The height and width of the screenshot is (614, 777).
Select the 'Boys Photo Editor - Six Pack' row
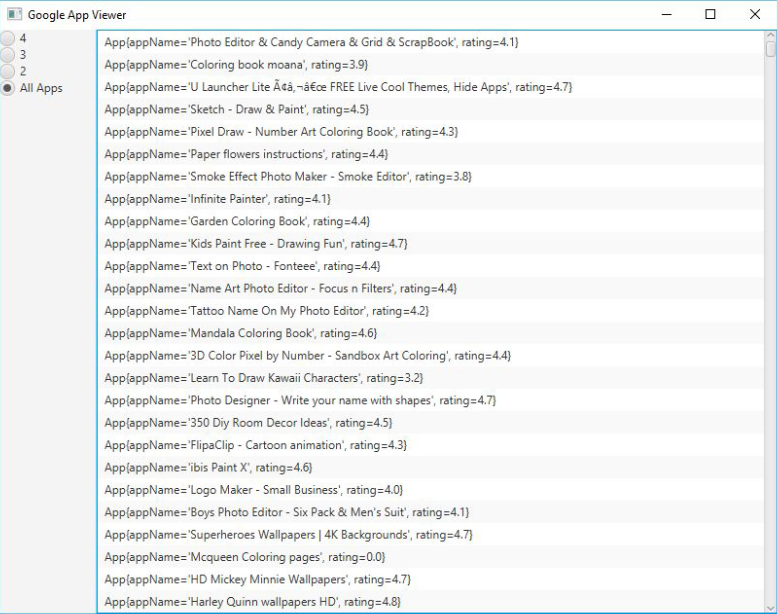pyautogui.click(x=431, y=512)
